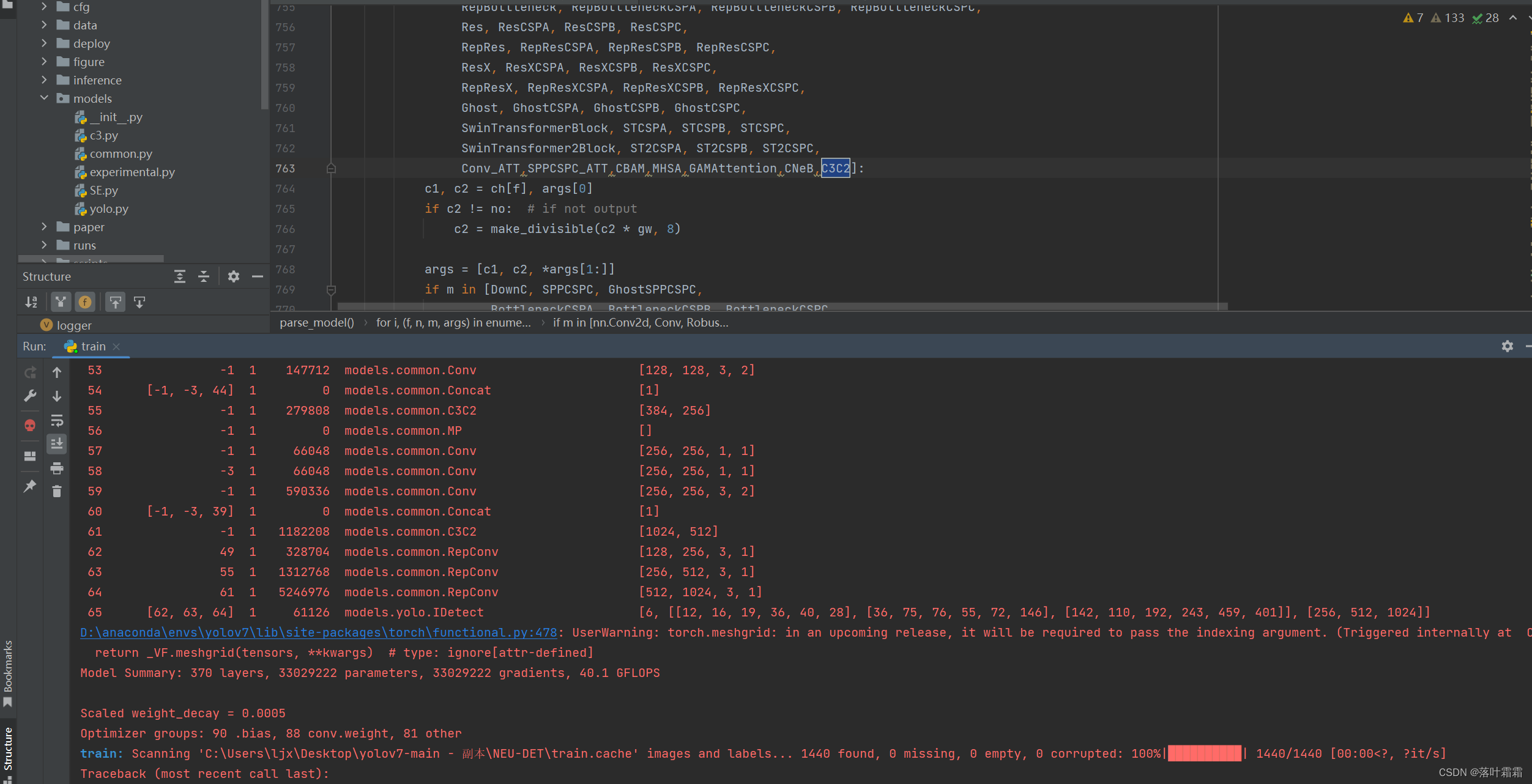Click the red stop process icon
The image size is (1532, 784).
click(x=30, y=424)
